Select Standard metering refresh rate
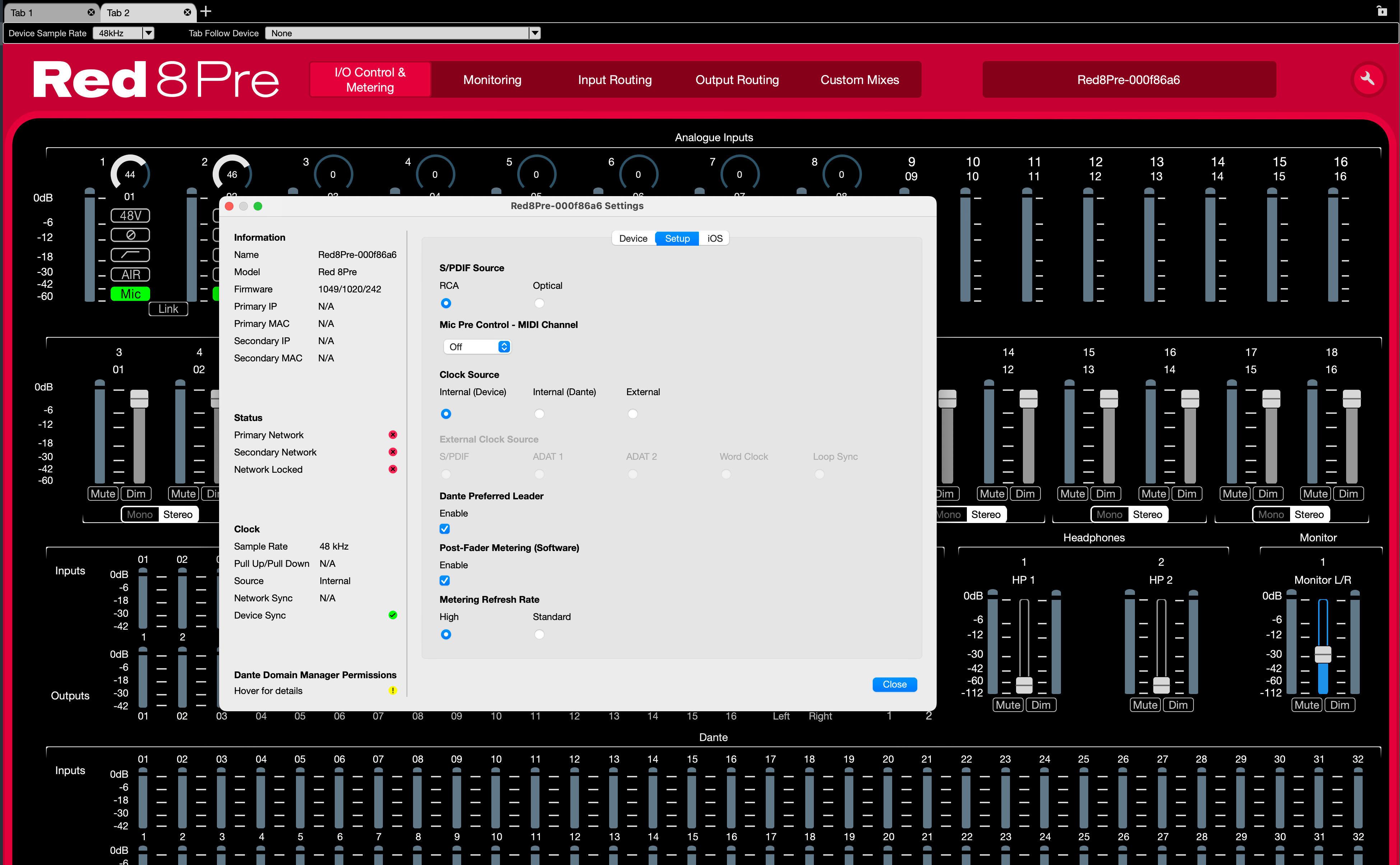The image size is (1400, 865). pyautogui.click(x=539, y=634)
